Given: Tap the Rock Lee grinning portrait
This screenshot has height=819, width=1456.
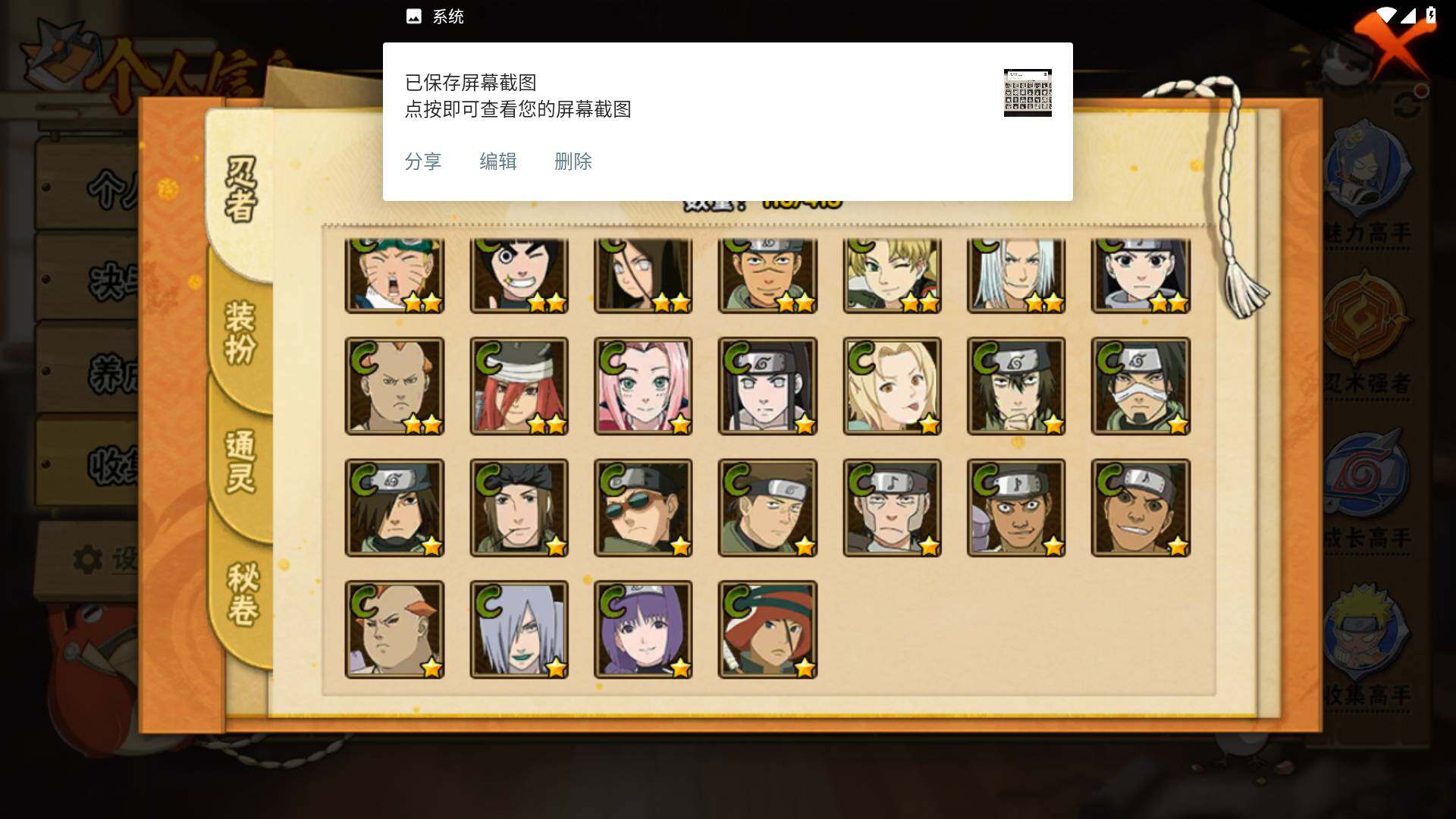Looking at the screenshot, I should [519, 275].
